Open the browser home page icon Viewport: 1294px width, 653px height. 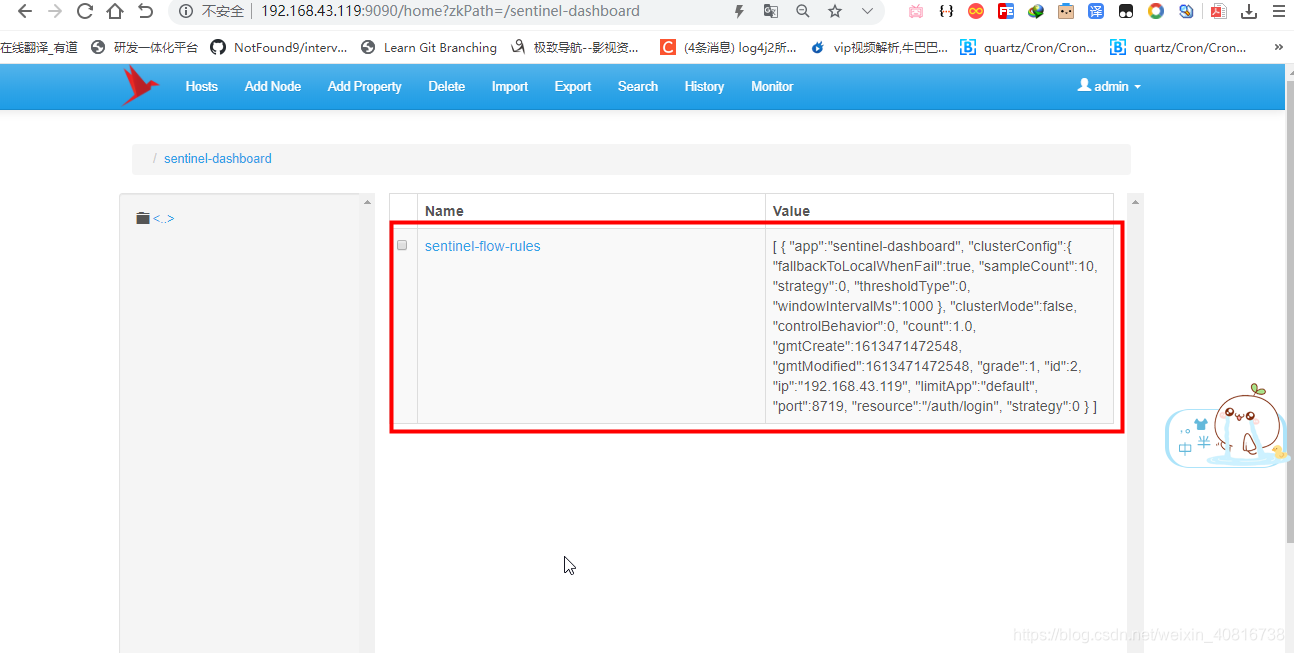[x=115, y=11]
